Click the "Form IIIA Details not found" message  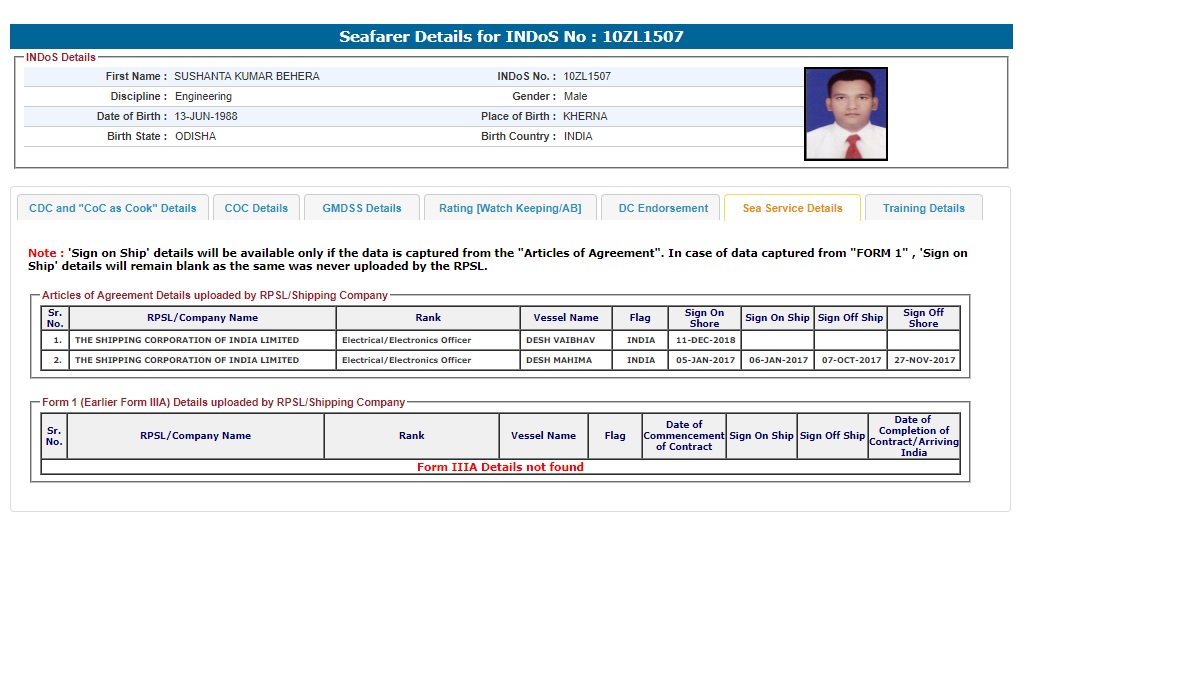point(500,467)
